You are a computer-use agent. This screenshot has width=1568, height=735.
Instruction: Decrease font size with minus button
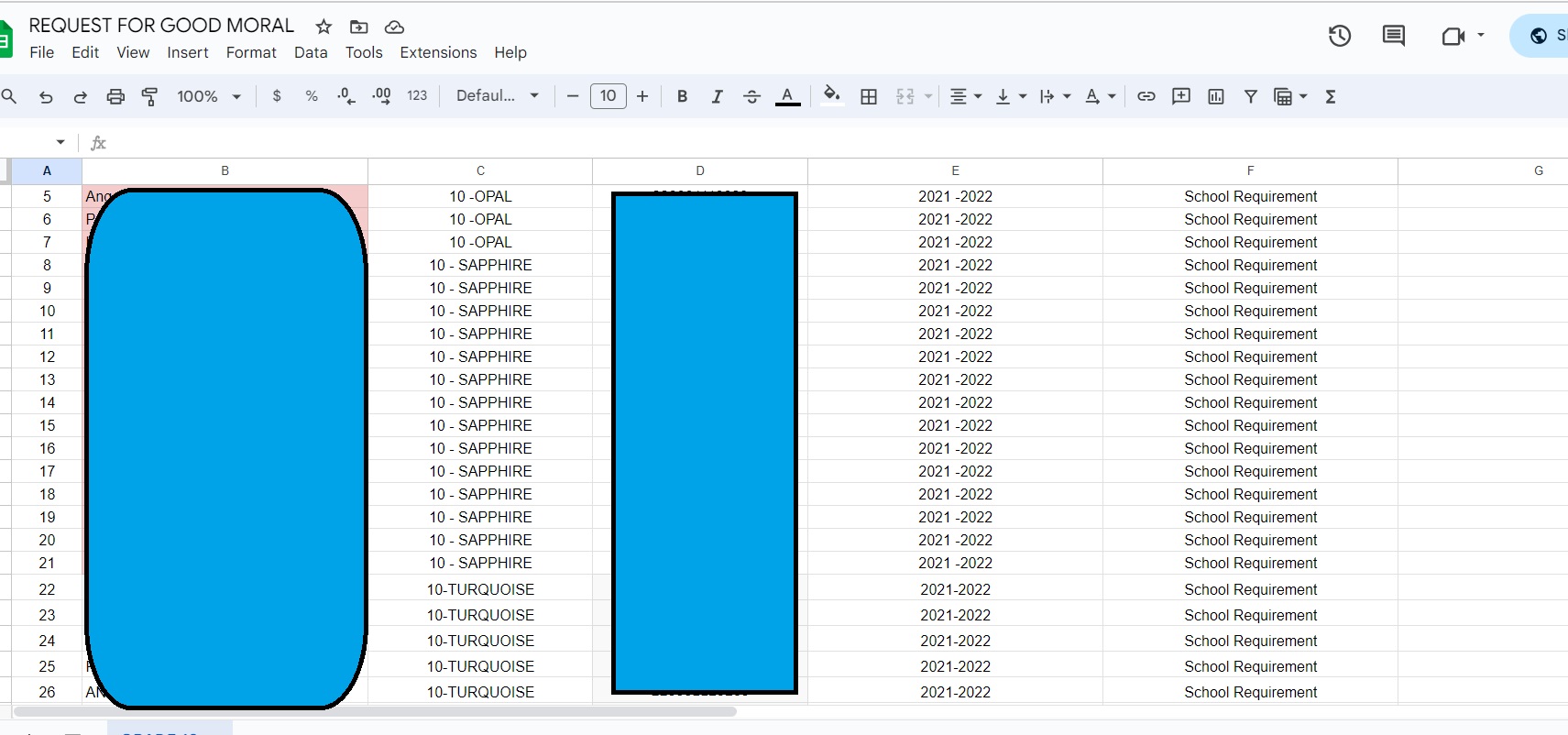click(x=573, y=96)
